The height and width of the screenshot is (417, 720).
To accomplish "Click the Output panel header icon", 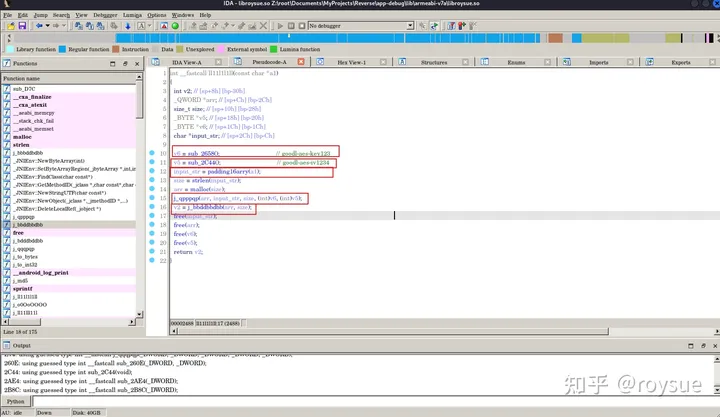I will (6, 345).
